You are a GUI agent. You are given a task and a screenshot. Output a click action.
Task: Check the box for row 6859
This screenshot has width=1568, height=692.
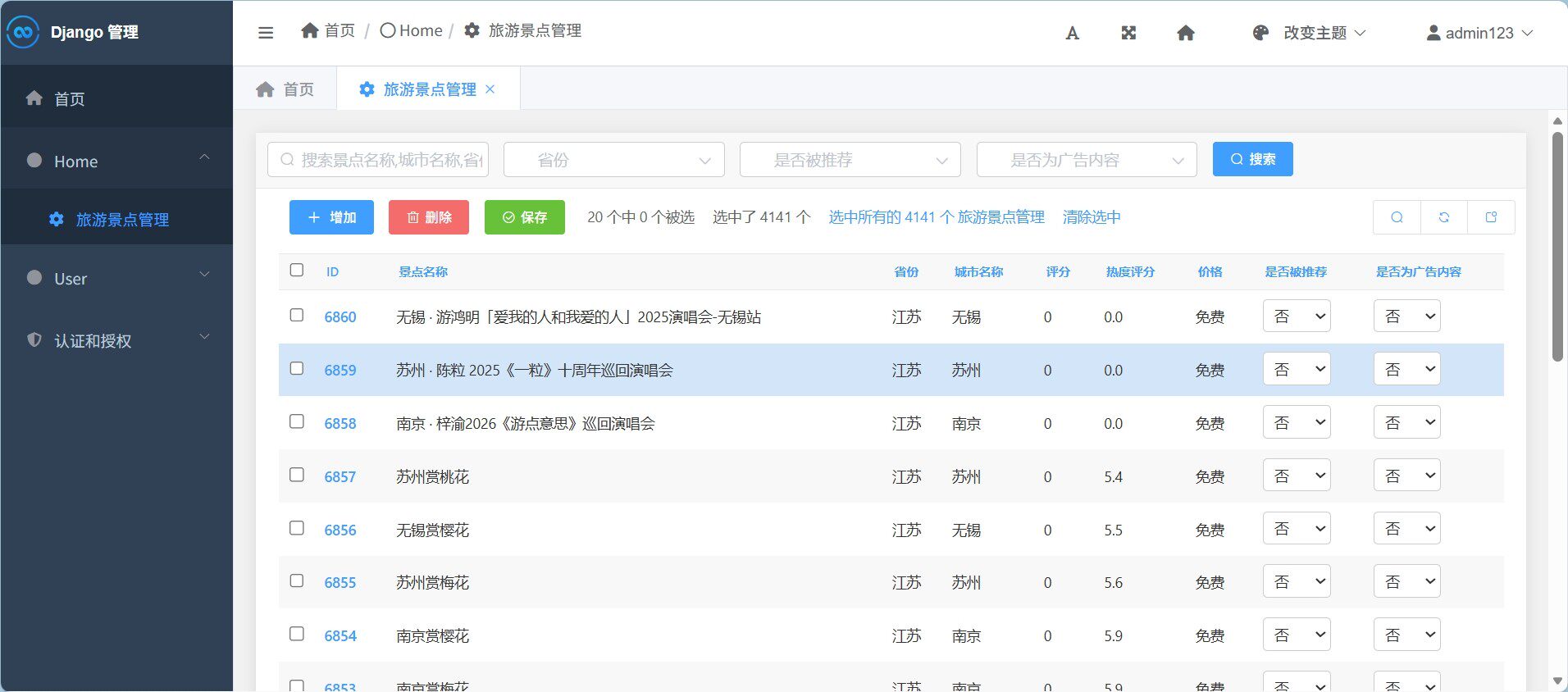(x=297, y=368)
